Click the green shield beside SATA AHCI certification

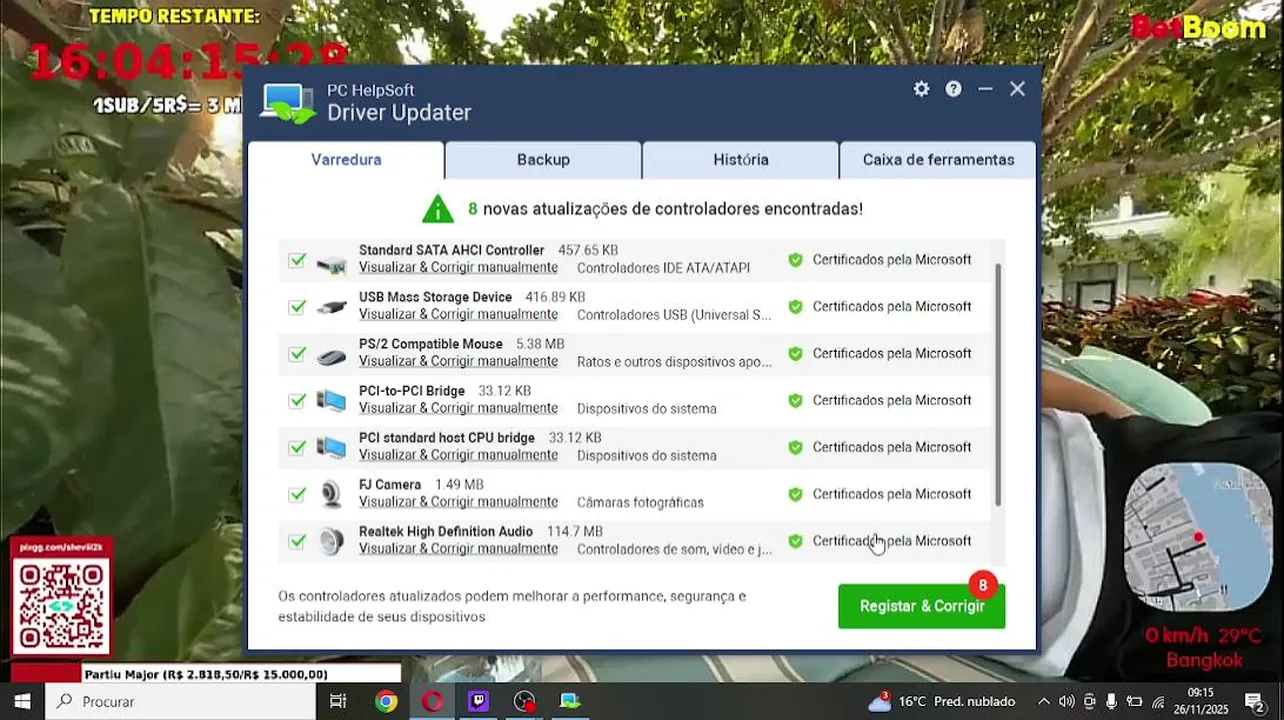(x=795, y=260)
